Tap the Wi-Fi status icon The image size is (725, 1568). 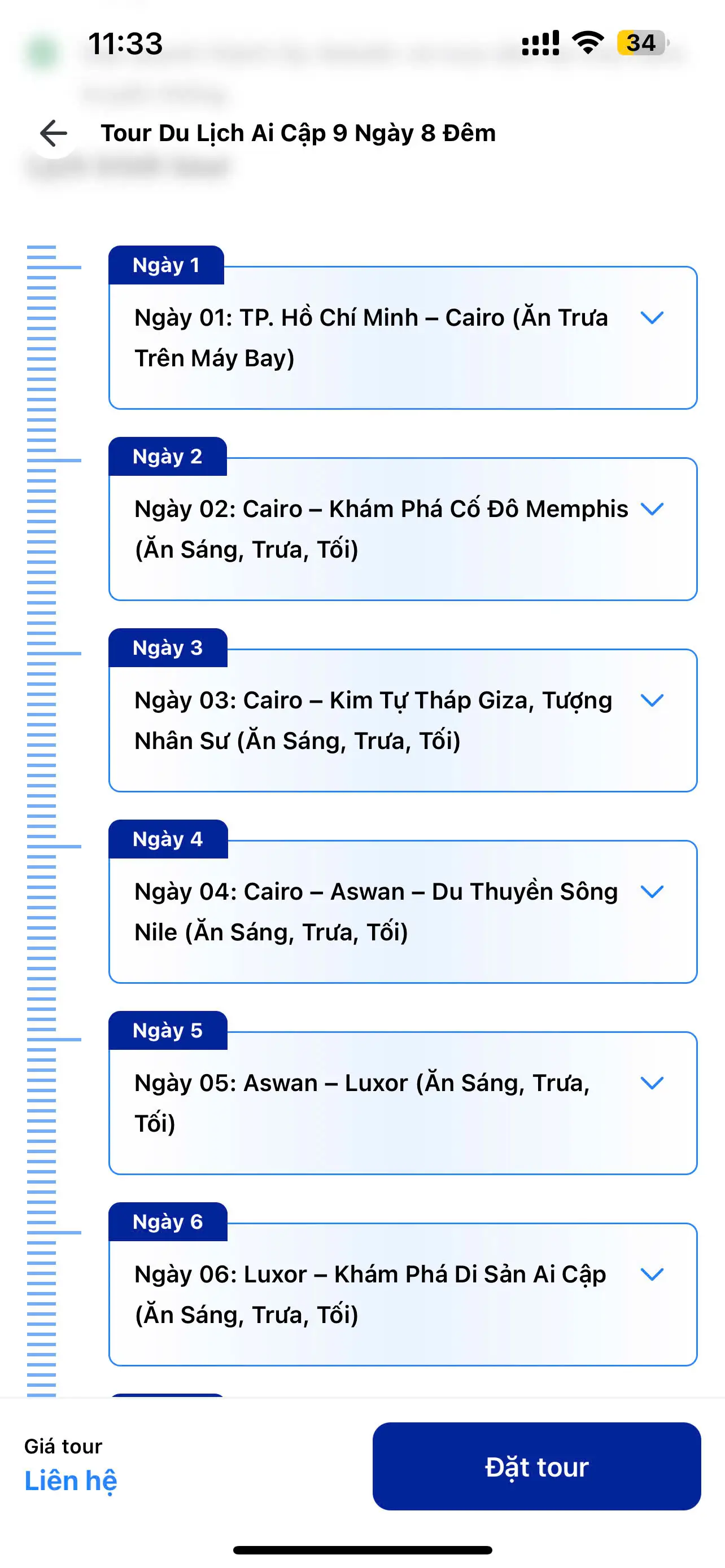[587, 42]
